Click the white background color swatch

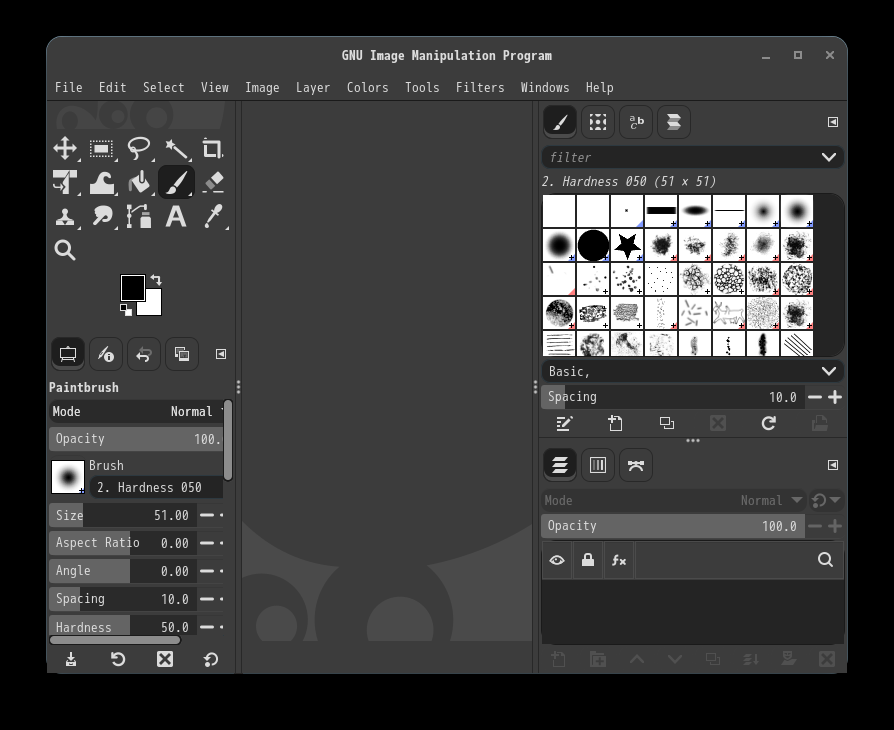coord(154,306)
